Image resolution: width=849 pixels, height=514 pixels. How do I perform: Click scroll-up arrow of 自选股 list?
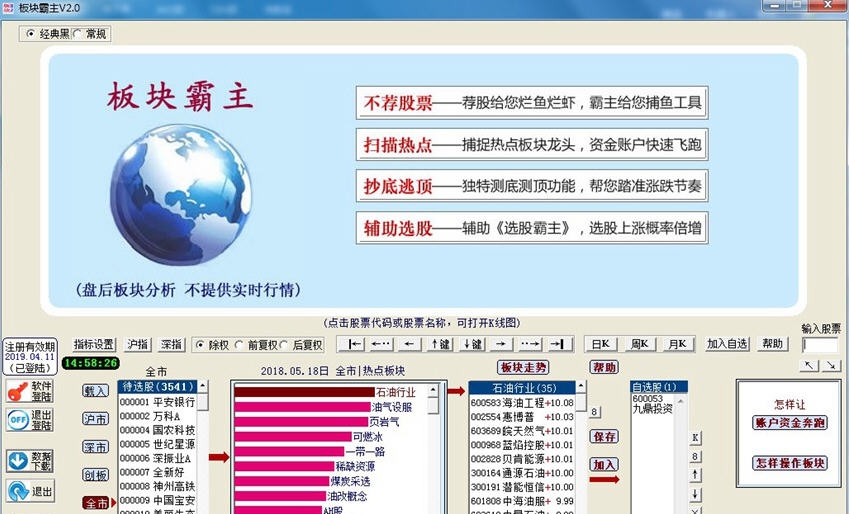point(681,401)
